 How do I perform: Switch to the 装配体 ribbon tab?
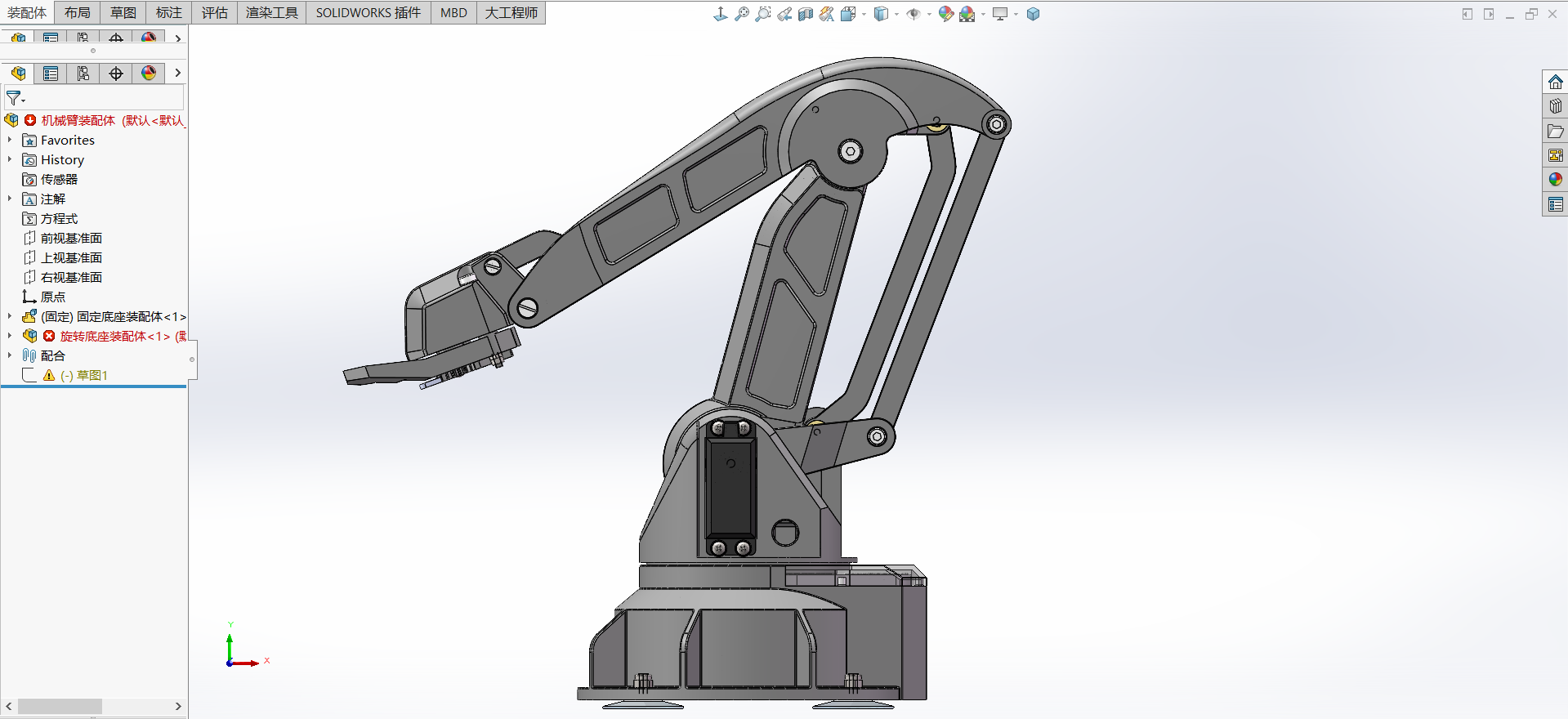pos(27,12)
